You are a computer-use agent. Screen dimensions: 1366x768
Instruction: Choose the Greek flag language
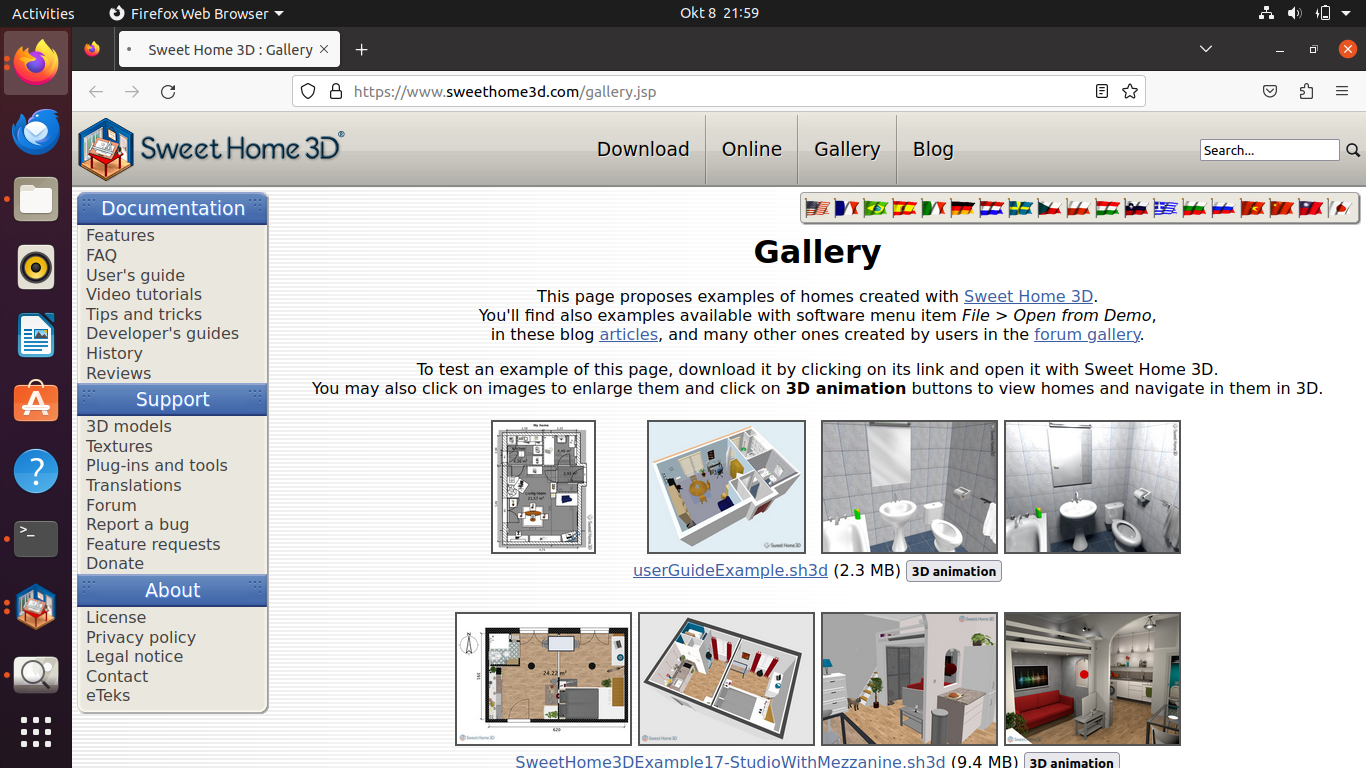click(x=1165, y=209)
